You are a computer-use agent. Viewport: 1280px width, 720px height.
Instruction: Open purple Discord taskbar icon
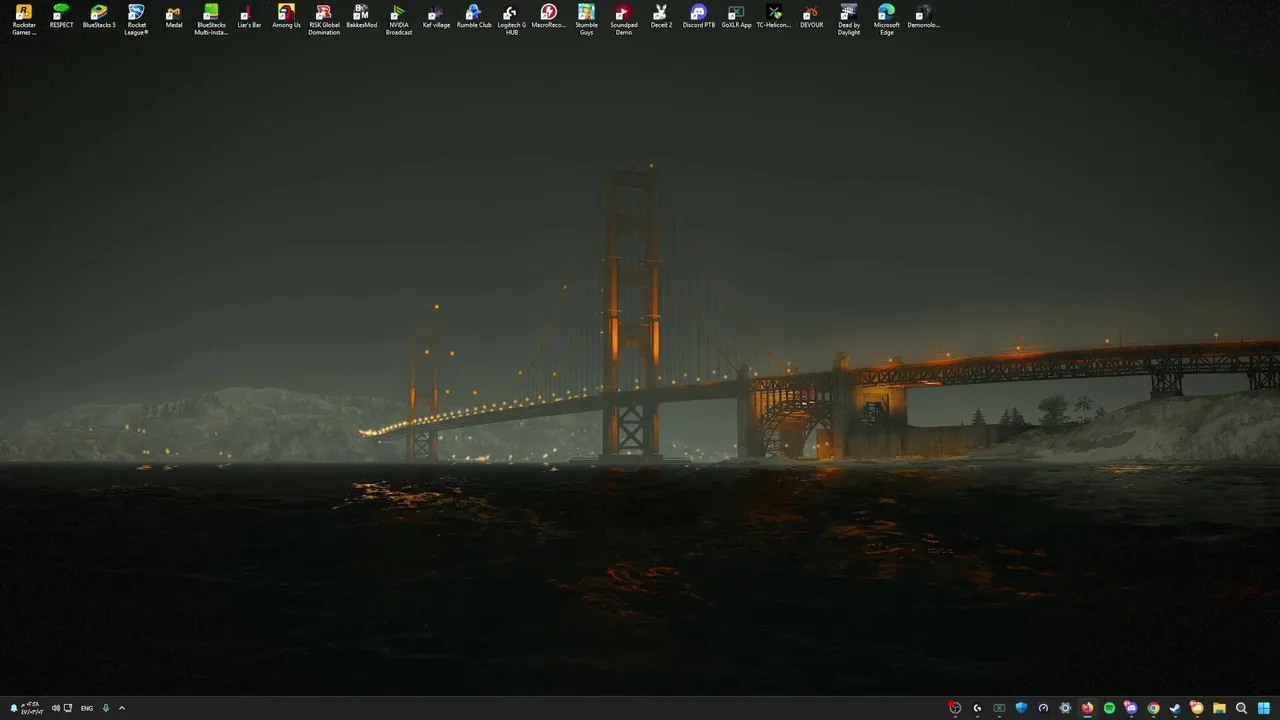[1131, 708]
